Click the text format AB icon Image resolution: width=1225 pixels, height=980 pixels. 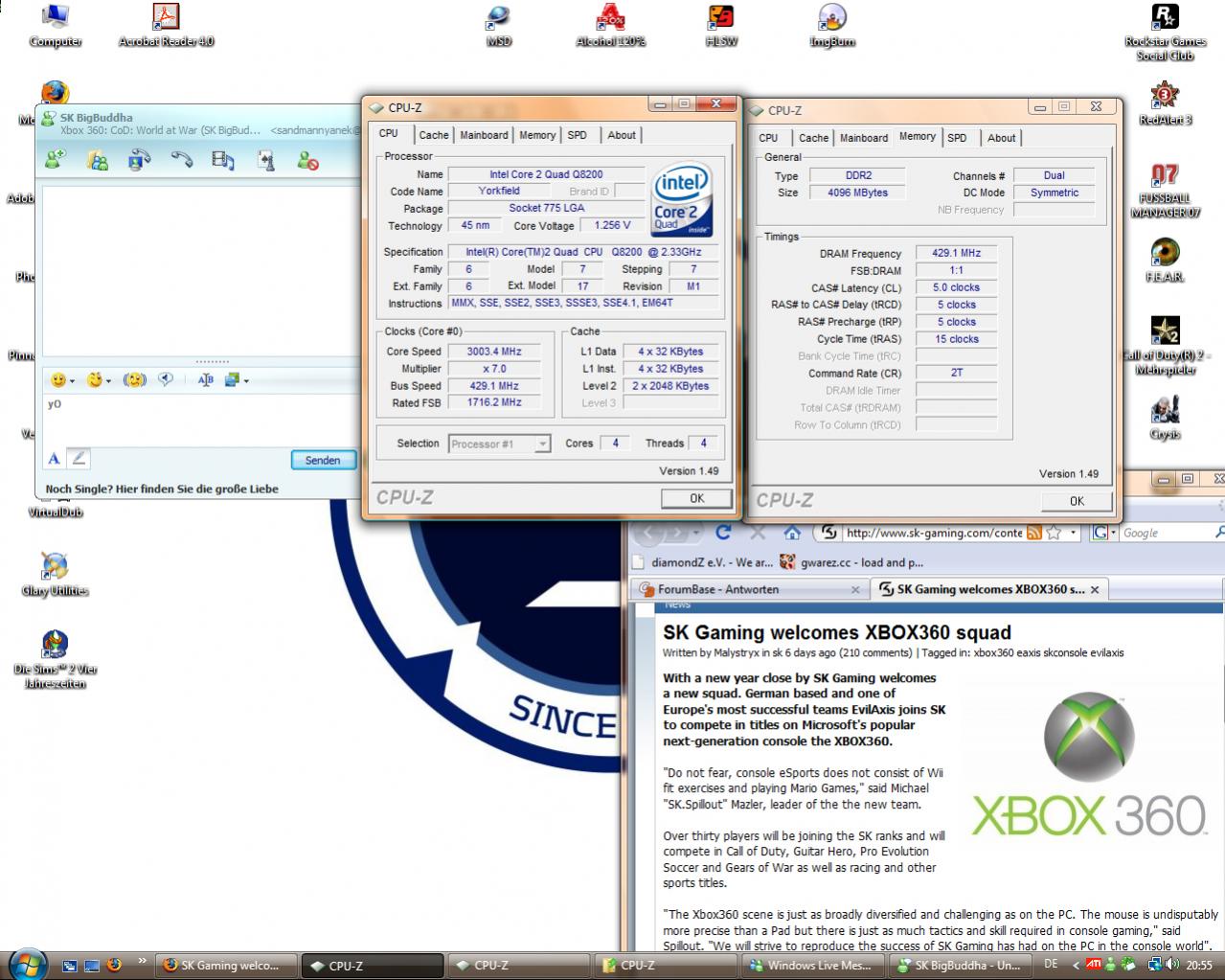click(205, 380)
